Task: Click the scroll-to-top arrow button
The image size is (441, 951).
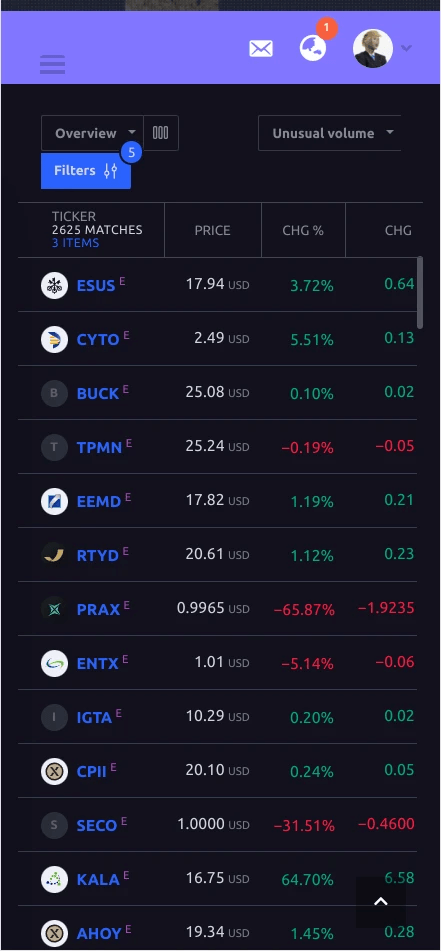Action: click(x=380, y=902)
